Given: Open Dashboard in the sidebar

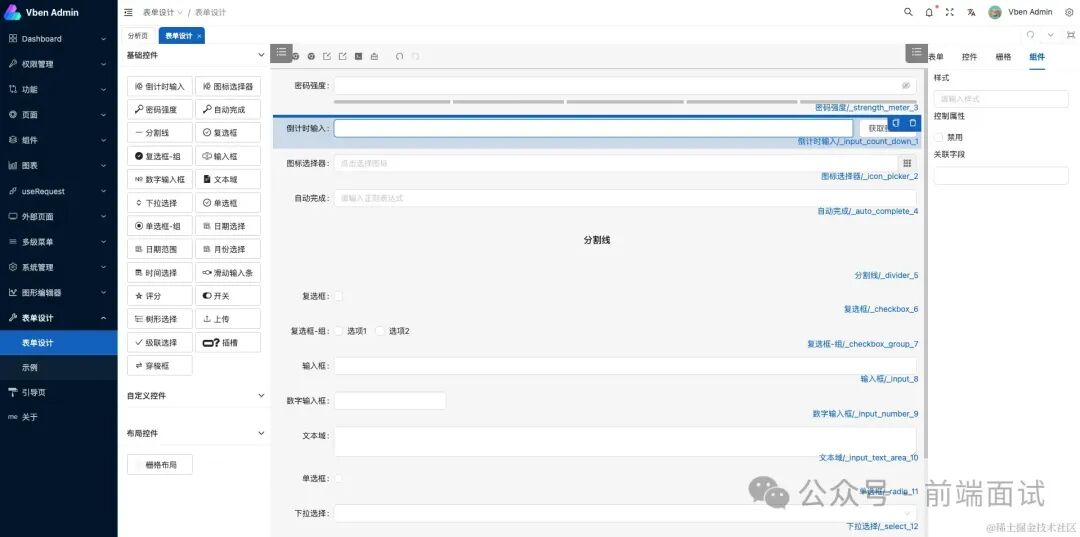Looking at the screenshot, I should [59, 39].
